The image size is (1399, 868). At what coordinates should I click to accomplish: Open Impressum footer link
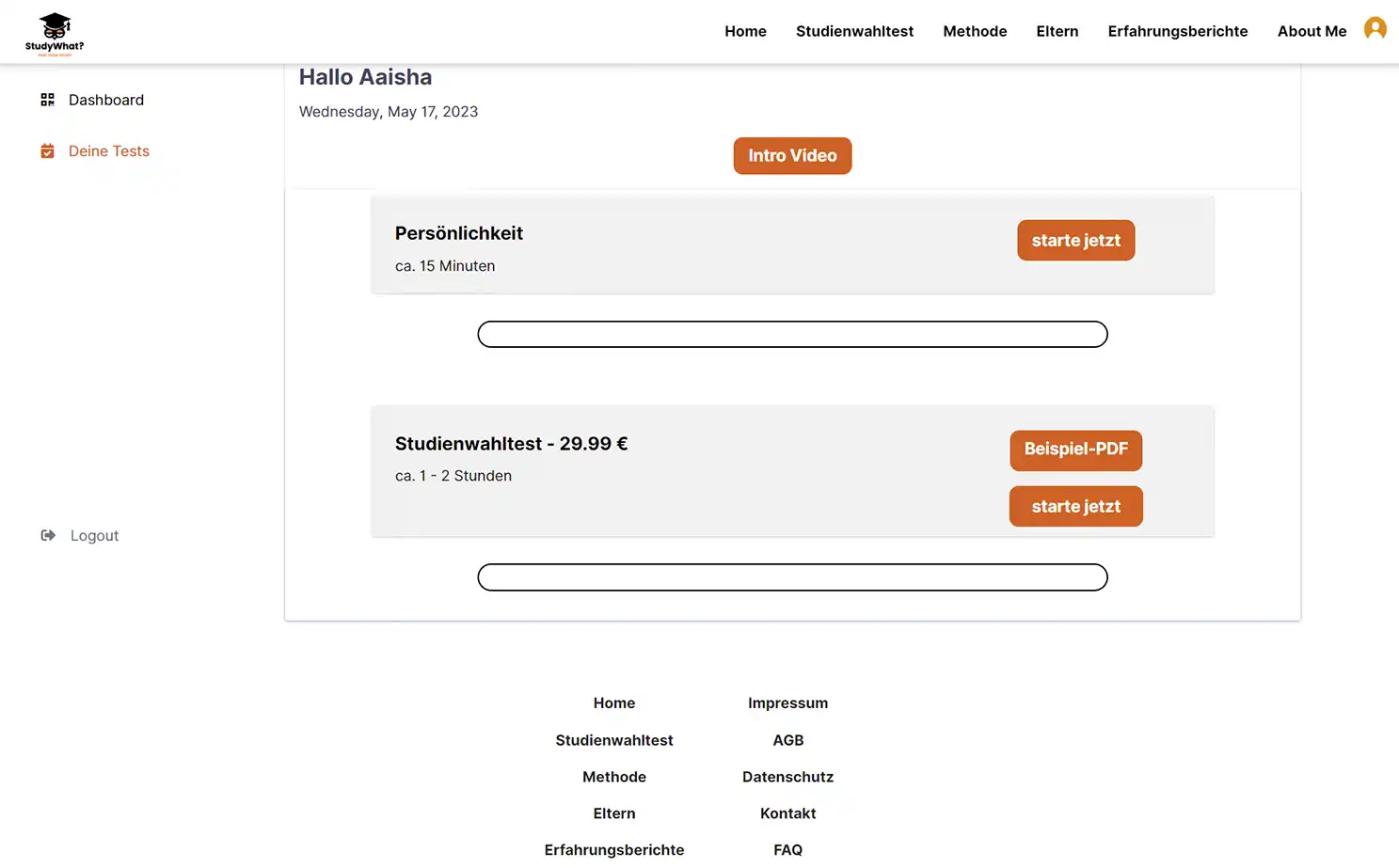tap(787, 703)
